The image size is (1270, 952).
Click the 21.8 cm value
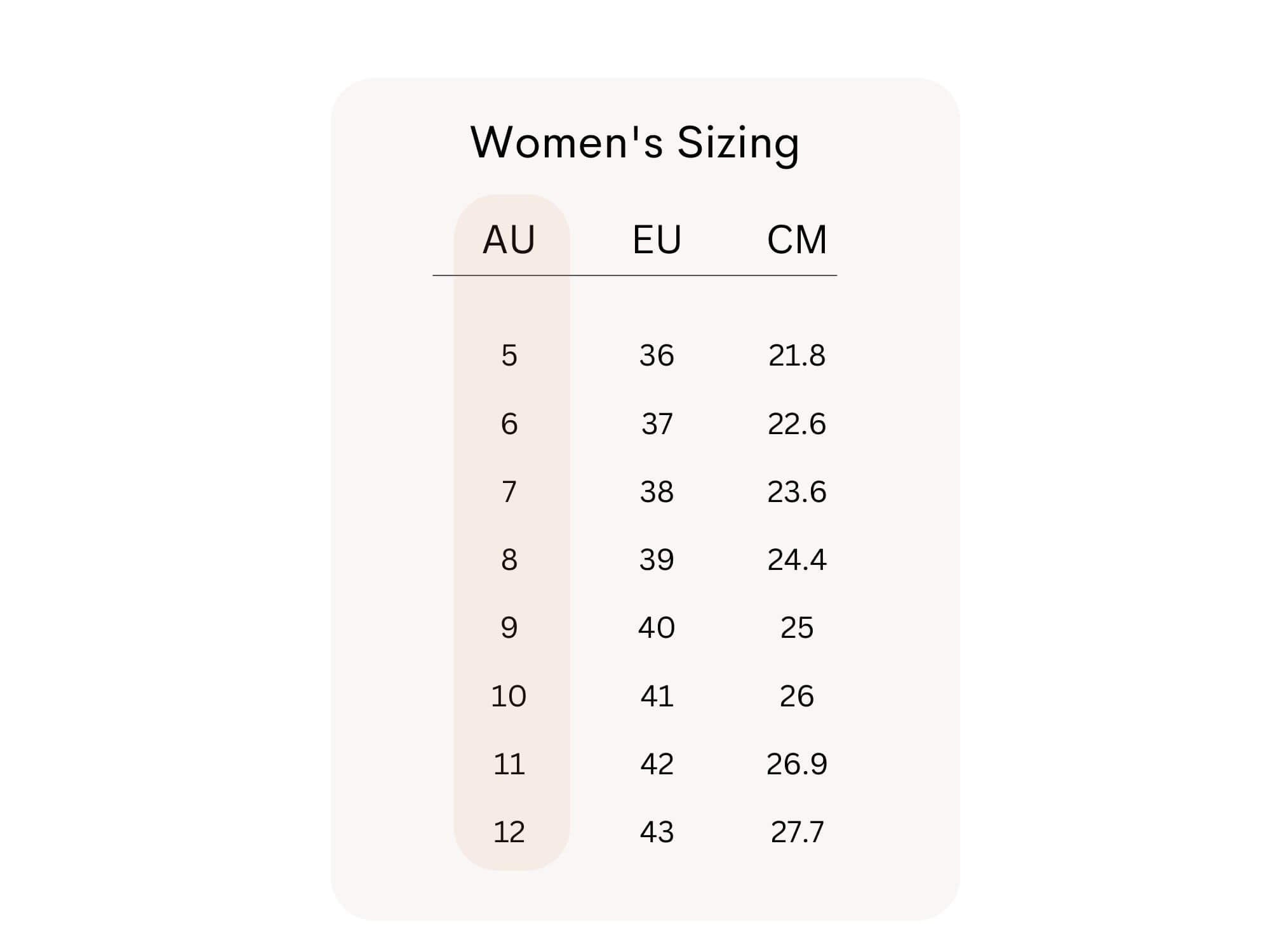(x=797, y=355)
